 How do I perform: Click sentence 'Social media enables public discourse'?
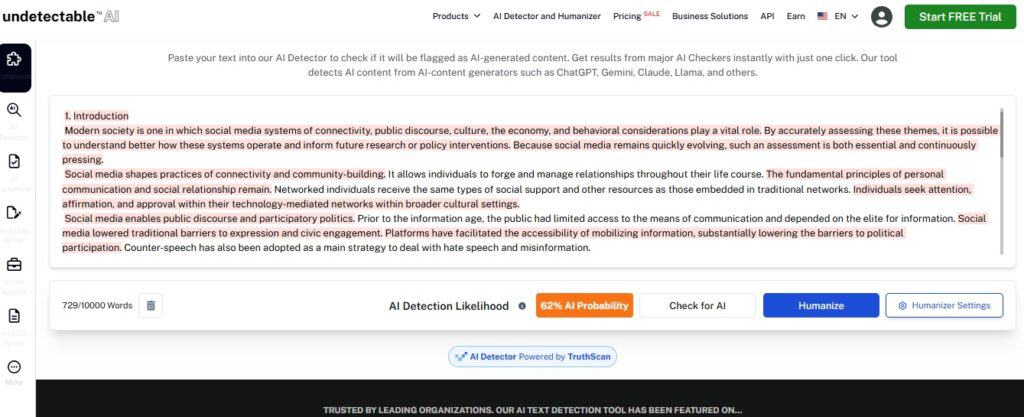pyautogui.click(x=210, y=218)
